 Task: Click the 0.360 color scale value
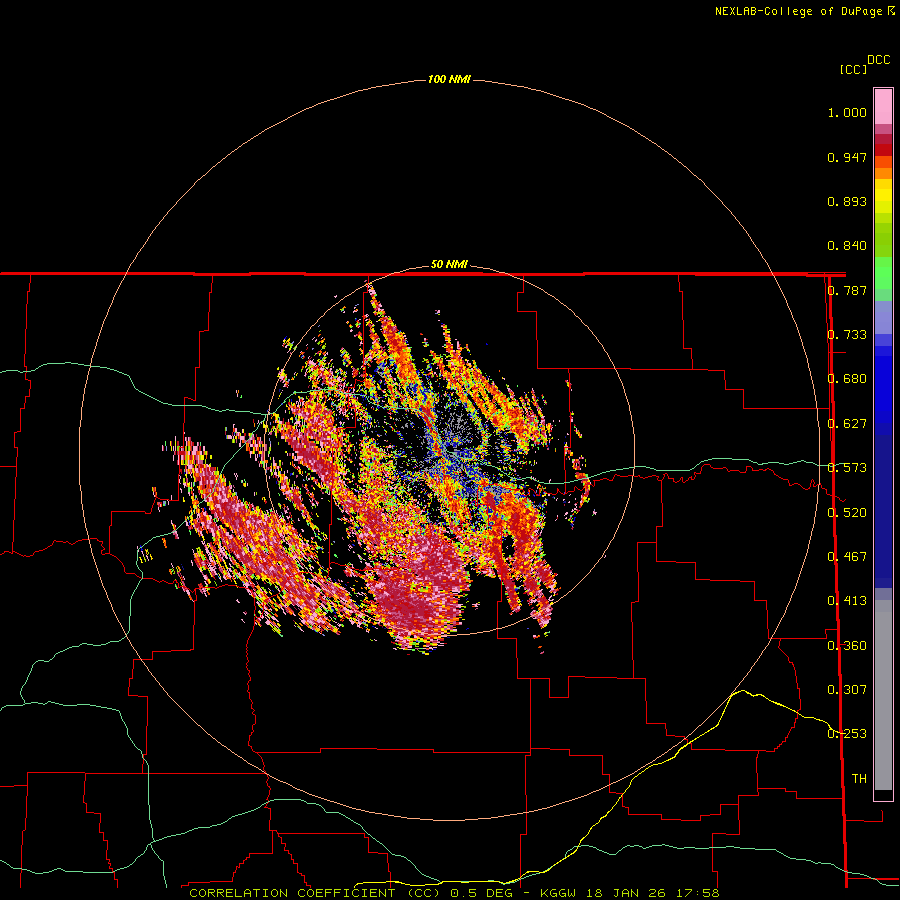tap(847, 646)
